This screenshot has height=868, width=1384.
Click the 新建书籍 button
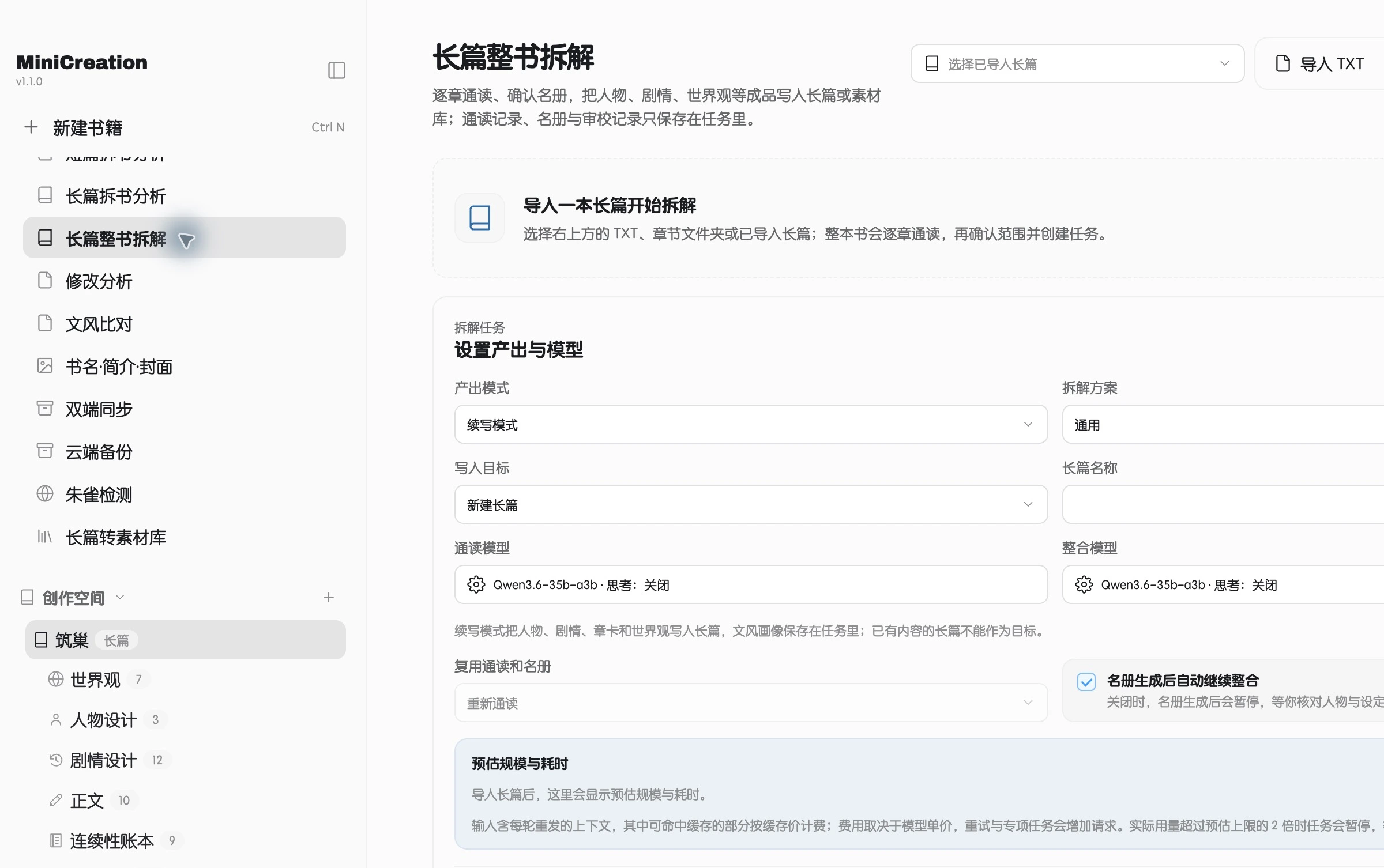coord(185,127)
